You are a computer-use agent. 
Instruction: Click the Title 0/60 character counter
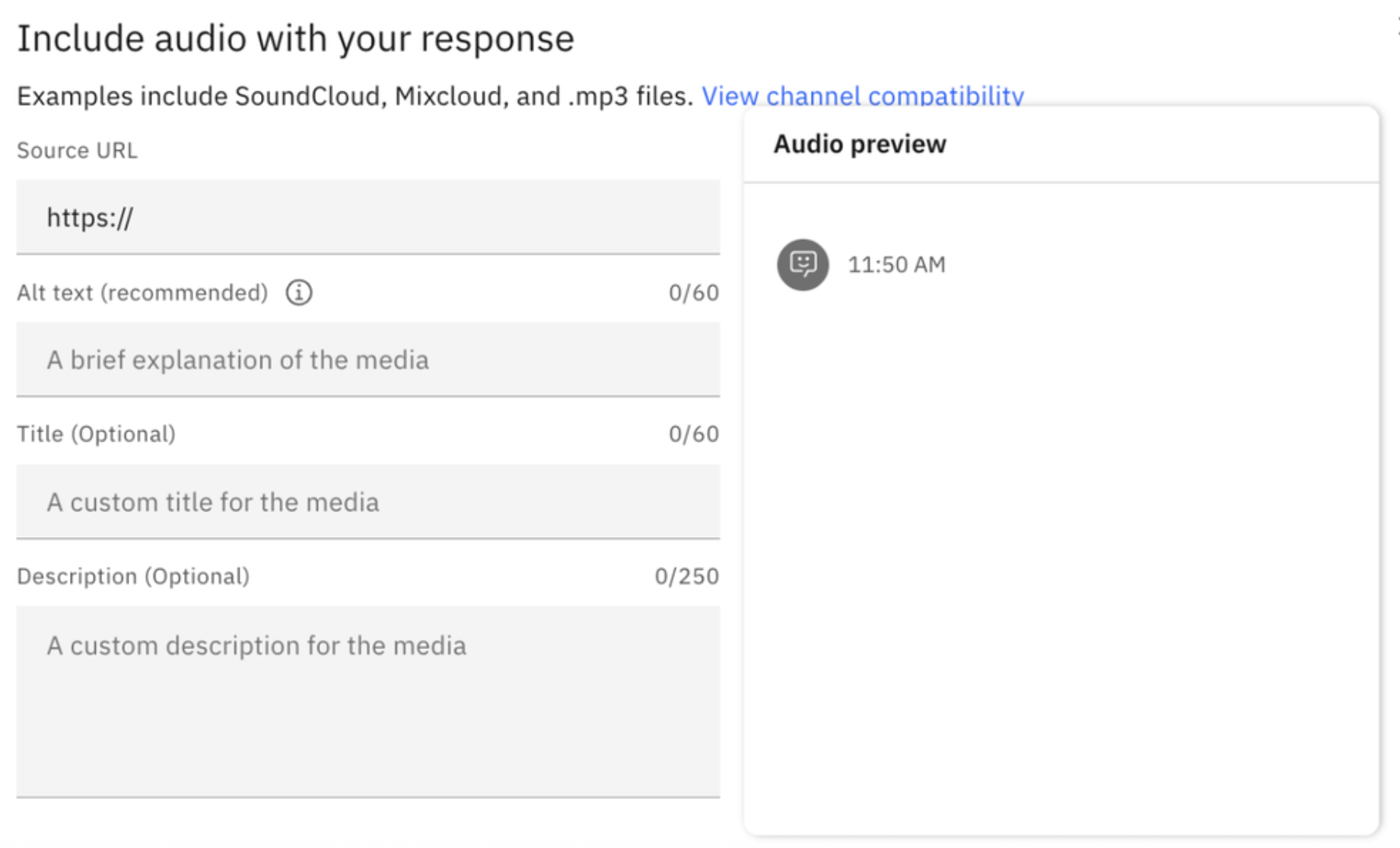(x=693, y=434)
